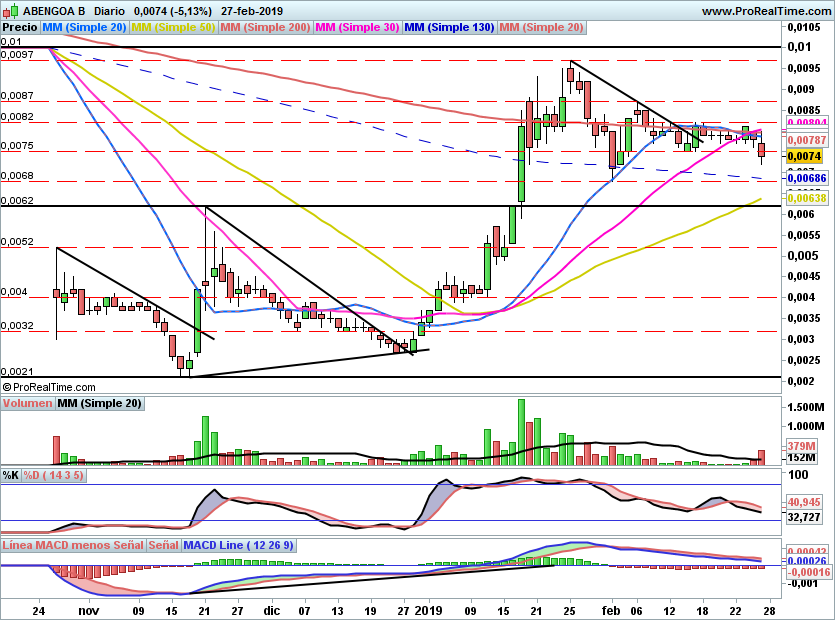Click the %K stochastic label

(11, 475)
